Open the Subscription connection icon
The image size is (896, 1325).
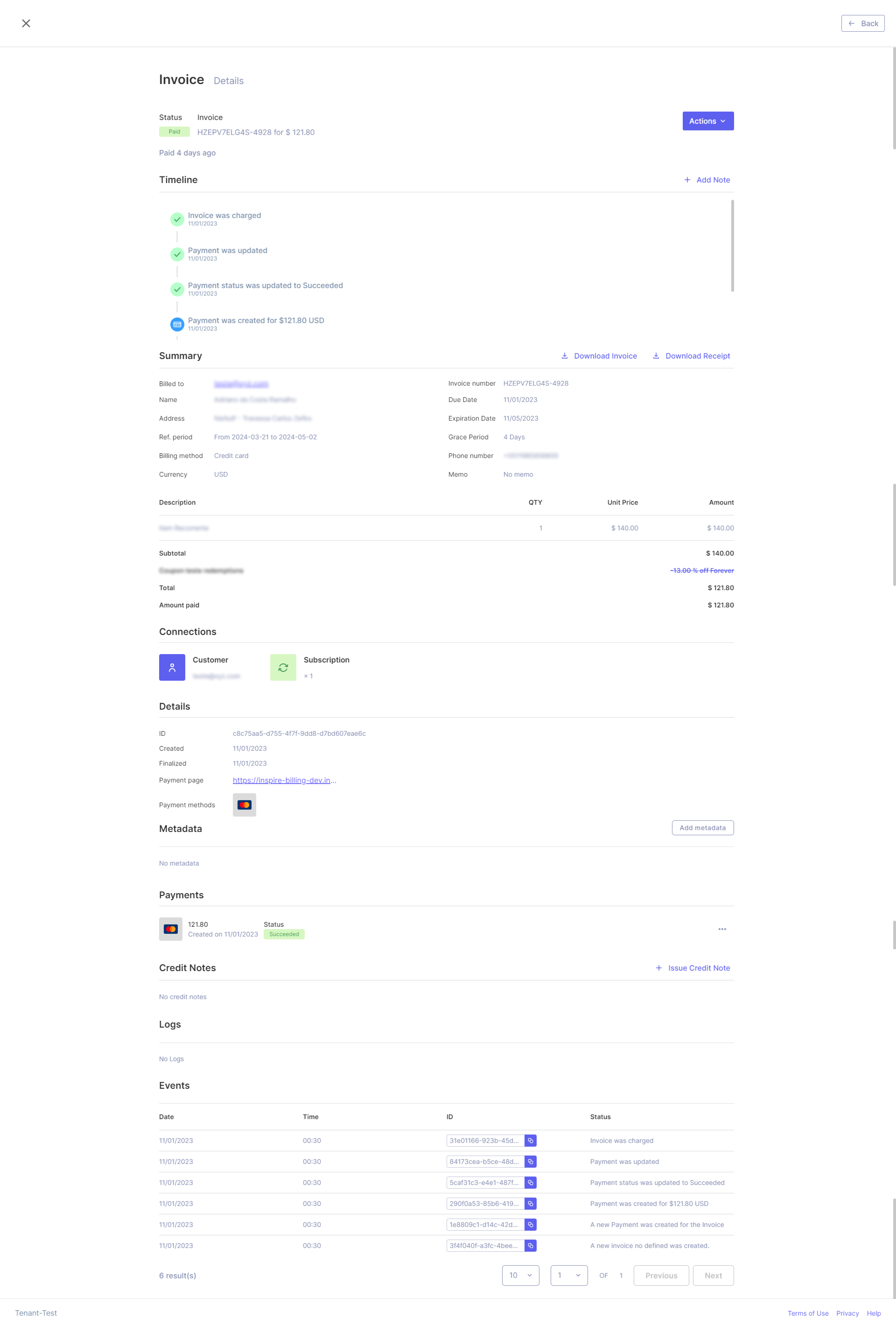point(283,667)
